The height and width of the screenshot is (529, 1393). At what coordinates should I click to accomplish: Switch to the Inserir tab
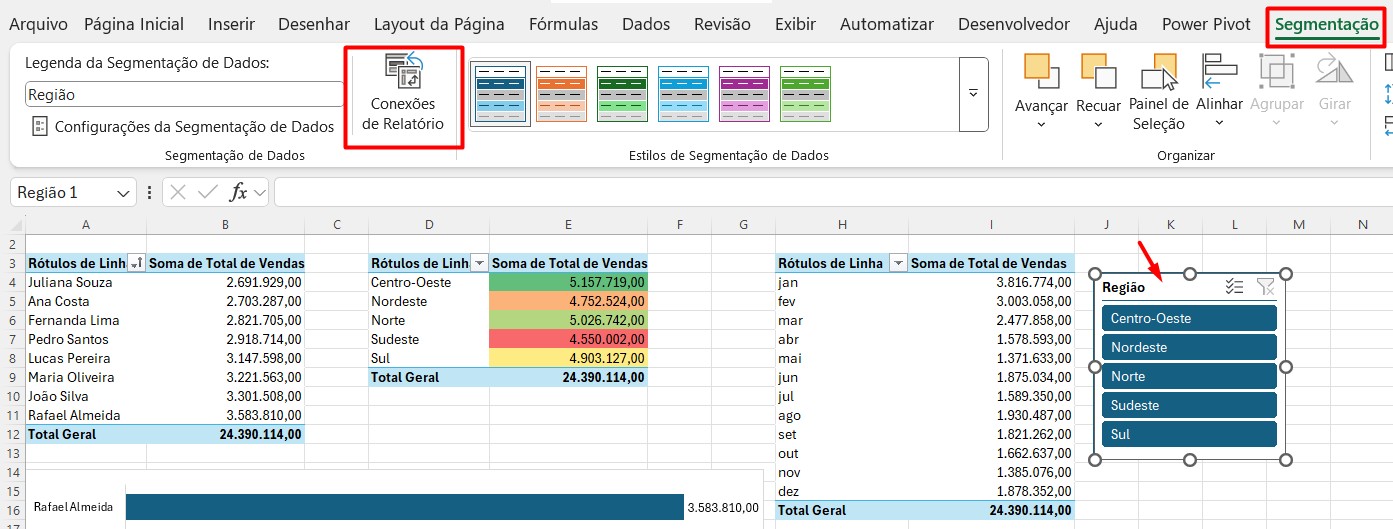click(231, 24)
